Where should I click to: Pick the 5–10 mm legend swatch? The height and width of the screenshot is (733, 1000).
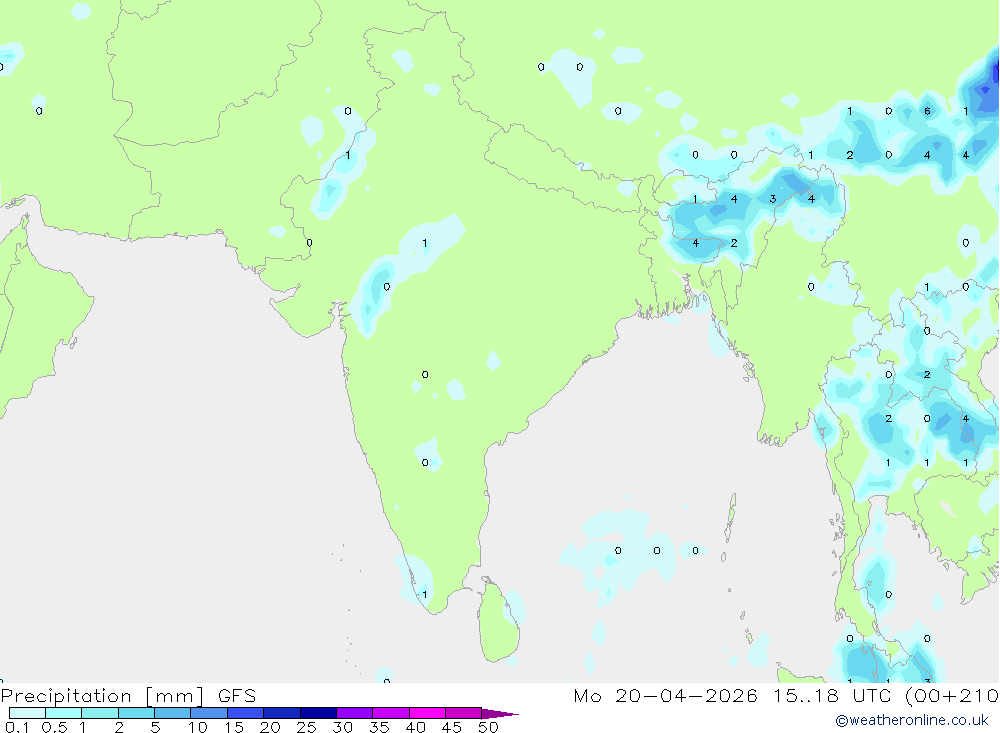point(172,713)
